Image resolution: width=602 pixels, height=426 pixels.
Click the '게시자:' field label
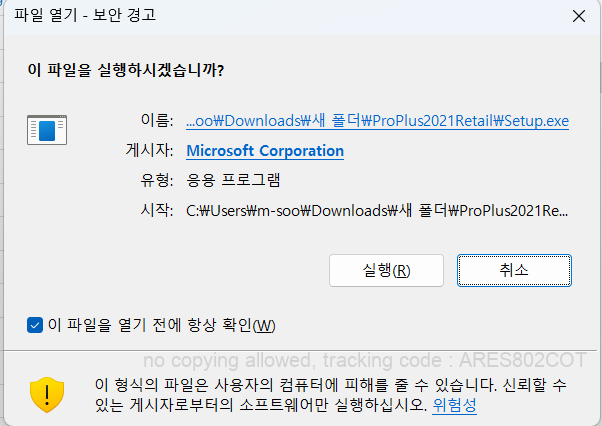149,150
